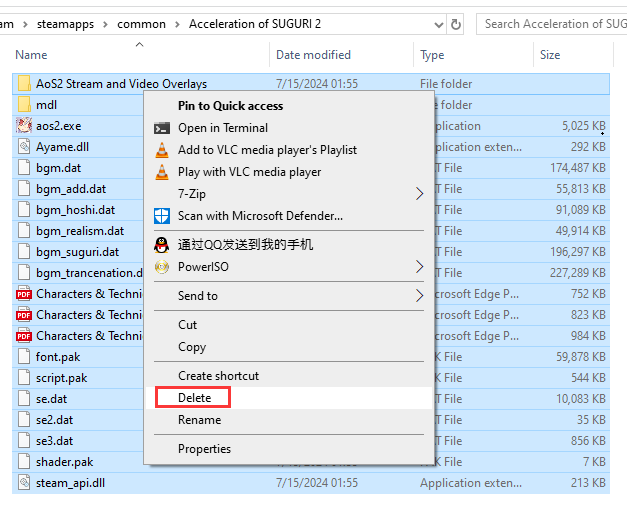
Task: Sort by the Date modified column header
Action: pyautogui.click(x=313, y=55)
